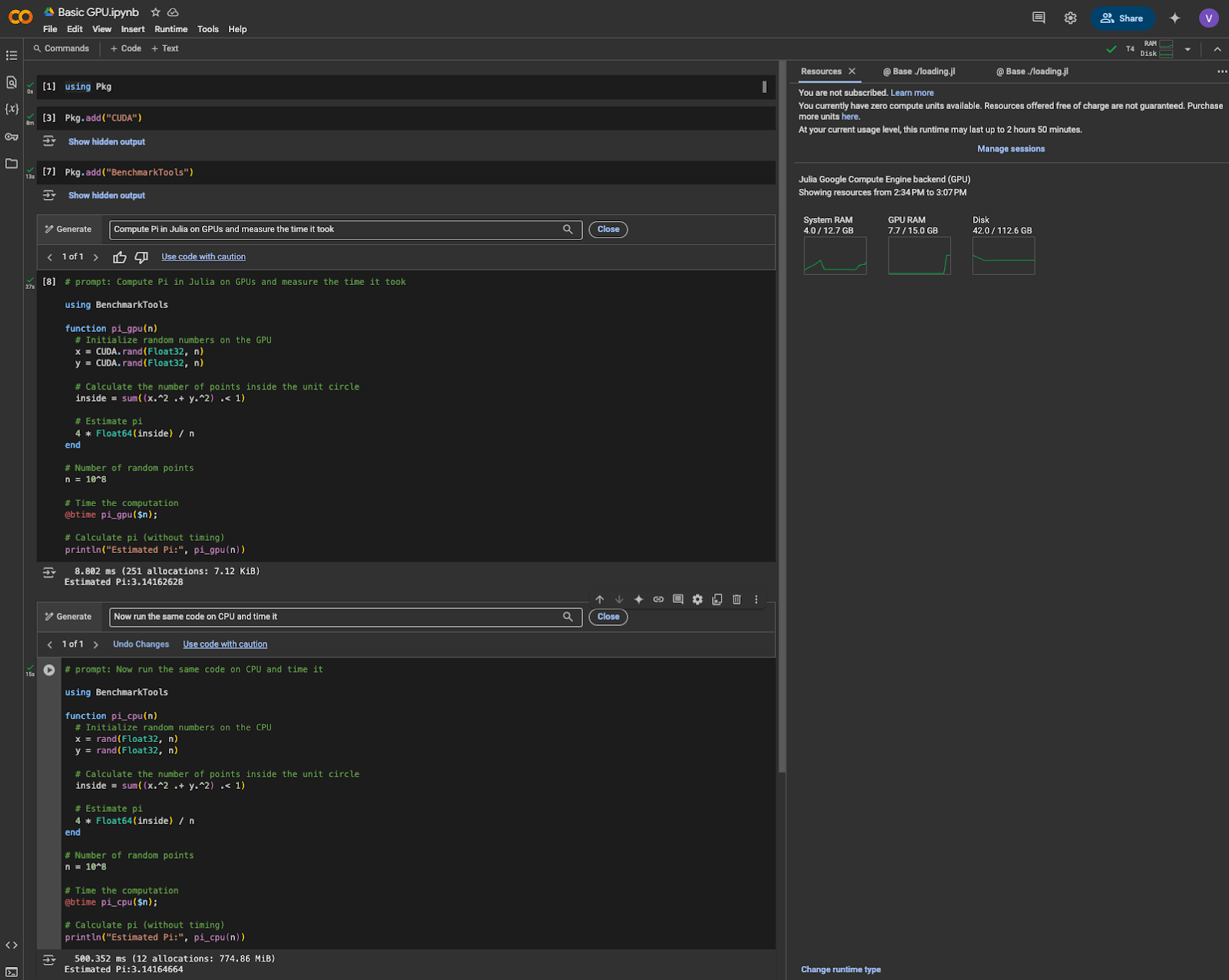Screen dimensions: 1229x980
Task: Open the Variables {x} panel icon
Action: point(12,109)
